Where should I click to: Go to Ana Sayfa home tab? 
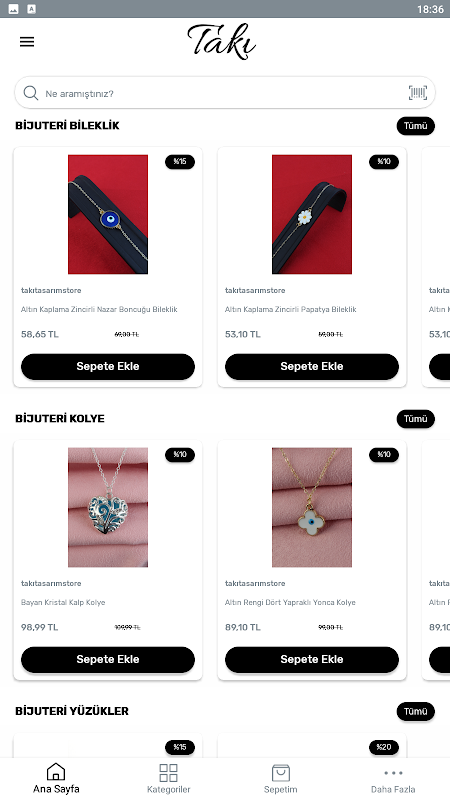56,779
